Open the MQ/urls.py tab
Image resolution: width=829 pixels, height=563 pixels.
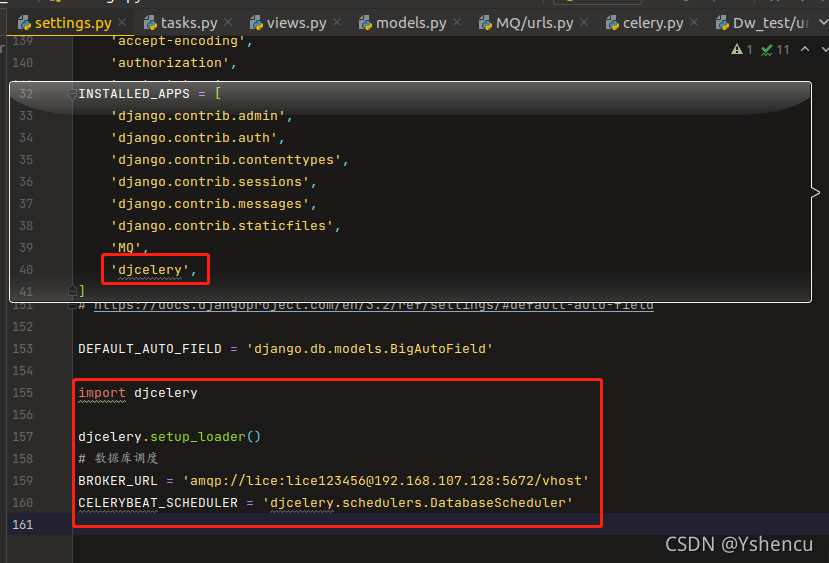pyautogui.click(x=534, y=23)
